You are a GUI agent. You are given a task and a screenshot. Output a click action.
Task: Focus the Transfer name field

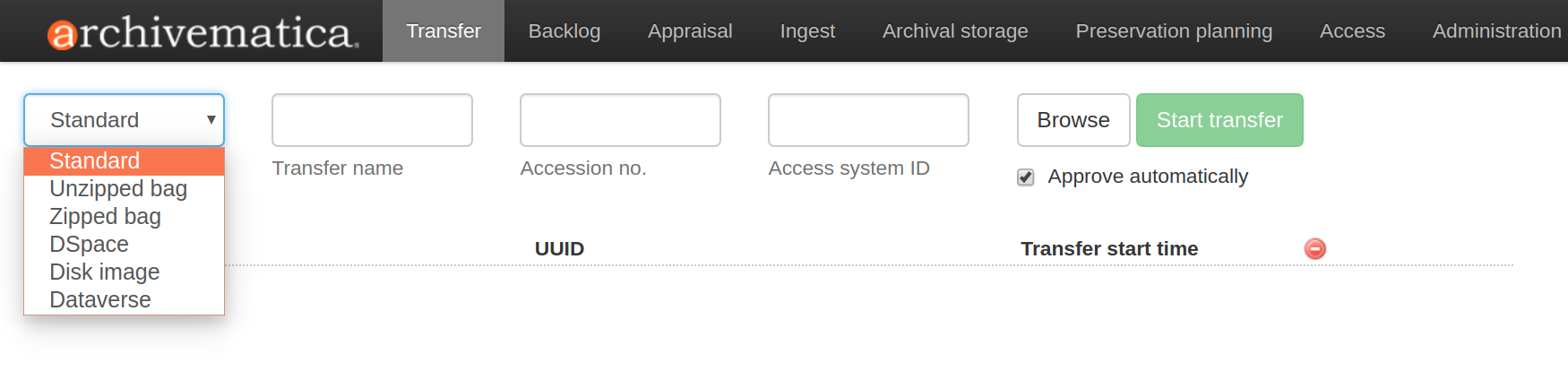pos(372,120)
